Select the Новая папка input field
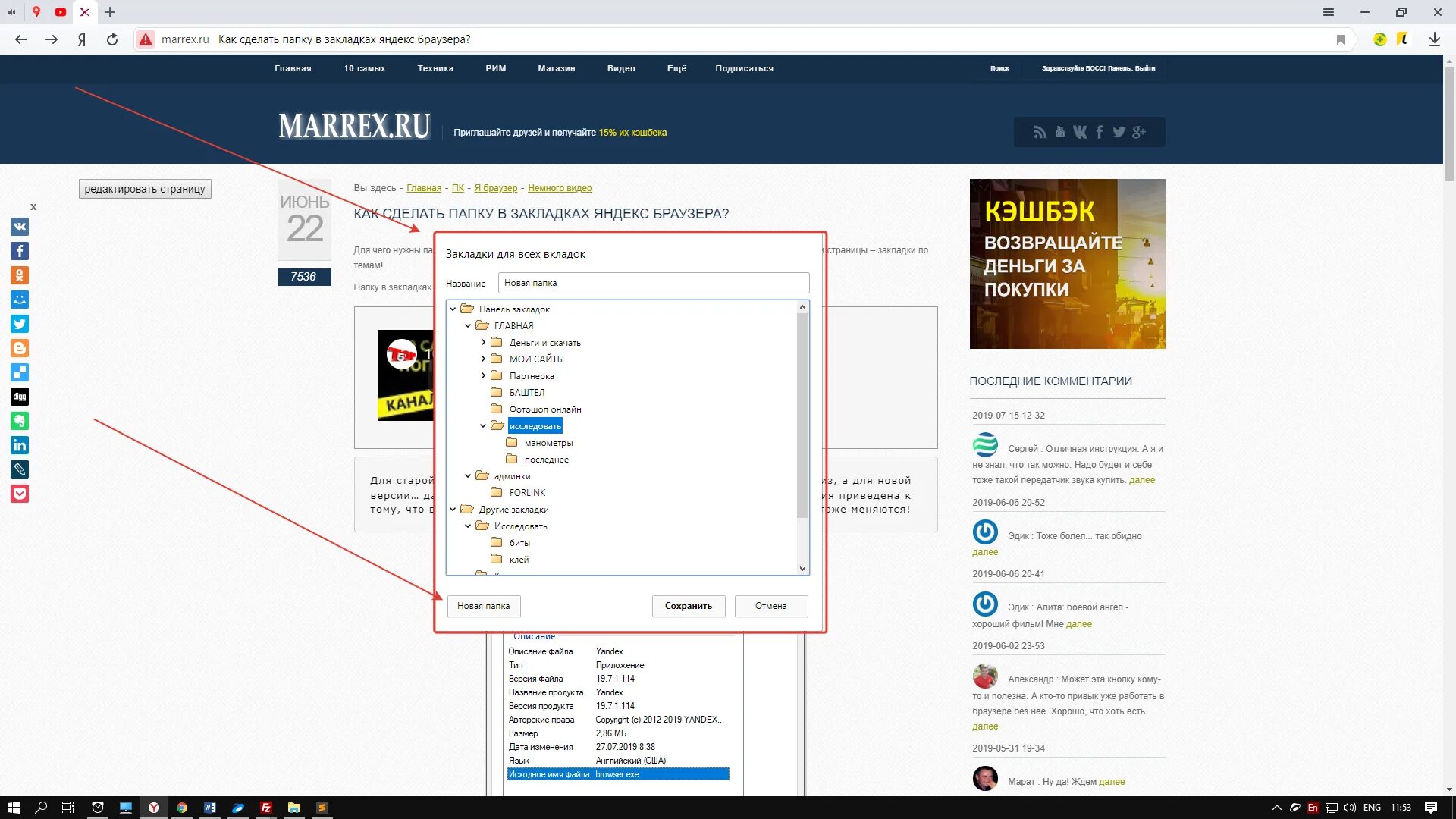1456x819 pixels. (654, 282)
